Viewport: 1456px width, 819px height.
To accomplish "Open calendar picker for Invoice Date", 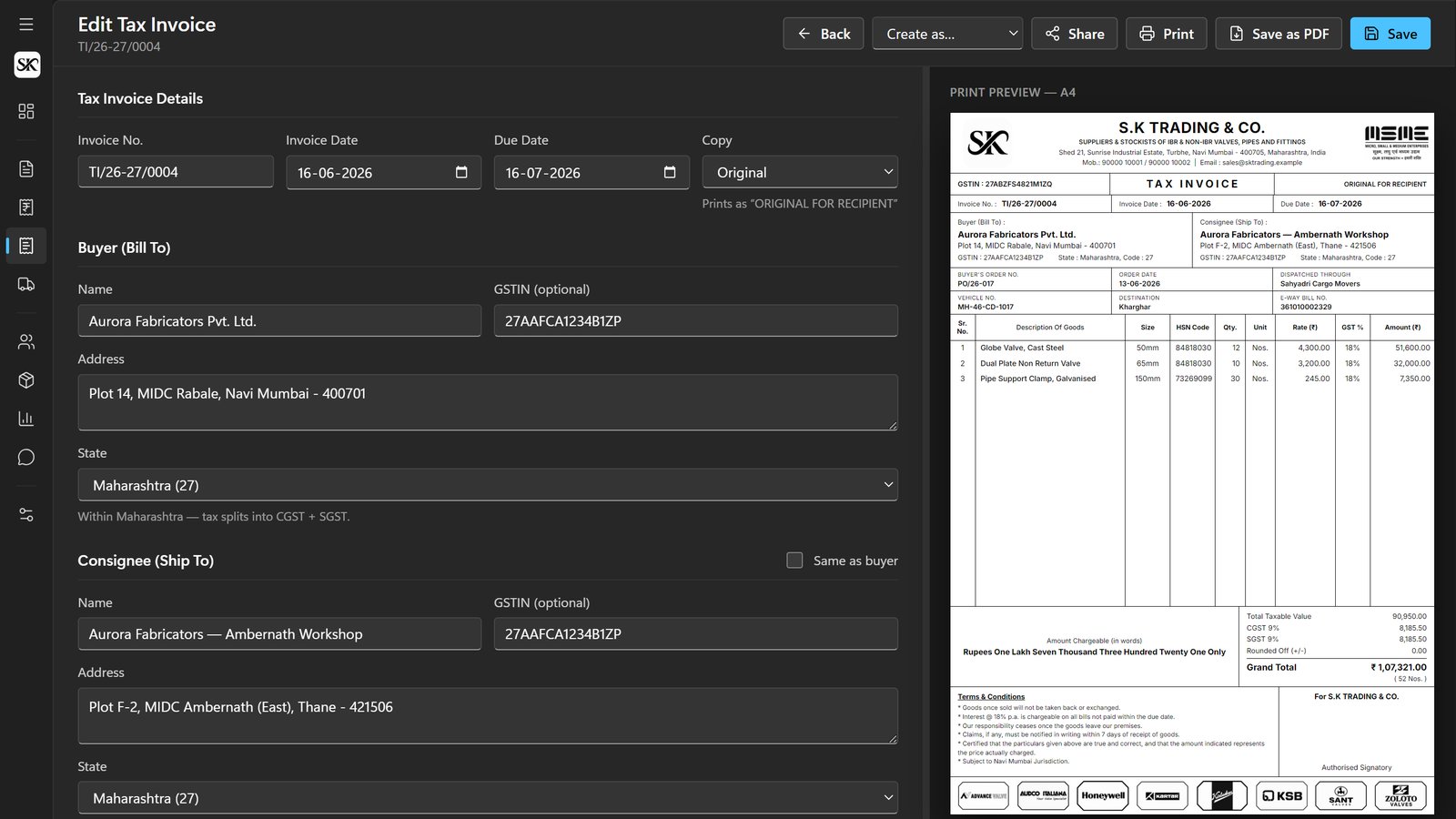I will point(461,172).
